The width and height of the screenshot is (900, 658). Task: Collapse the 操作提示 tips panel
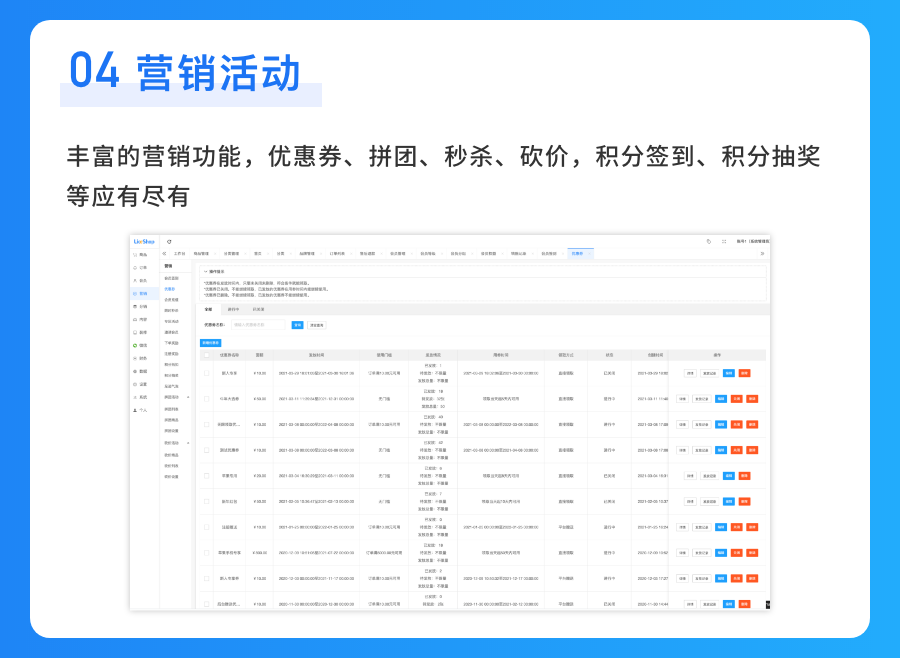point(206,271)
